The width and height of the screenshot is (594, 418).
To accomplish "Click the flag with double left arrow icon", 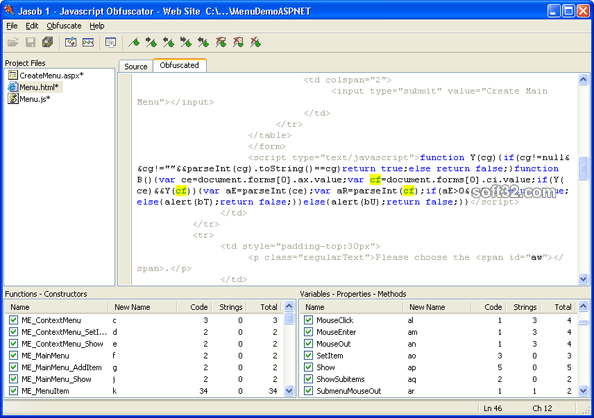I will 203,42.
